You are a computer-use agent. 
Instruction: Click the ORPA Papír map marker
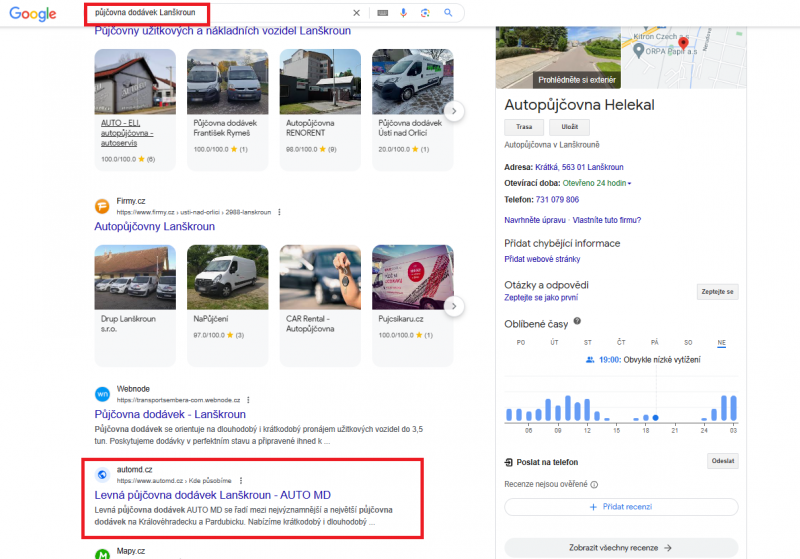click(638, 50)
